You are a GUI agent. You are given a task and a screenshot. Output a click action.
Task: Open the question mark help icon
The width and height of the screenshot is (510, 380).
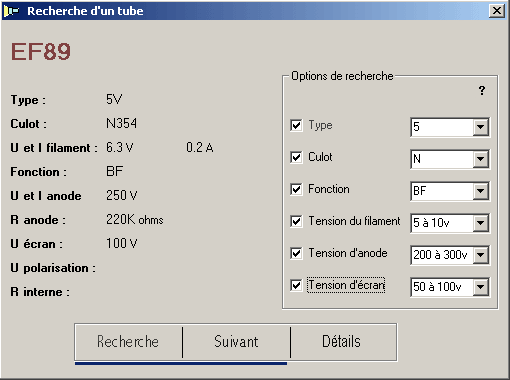(482, 90)
